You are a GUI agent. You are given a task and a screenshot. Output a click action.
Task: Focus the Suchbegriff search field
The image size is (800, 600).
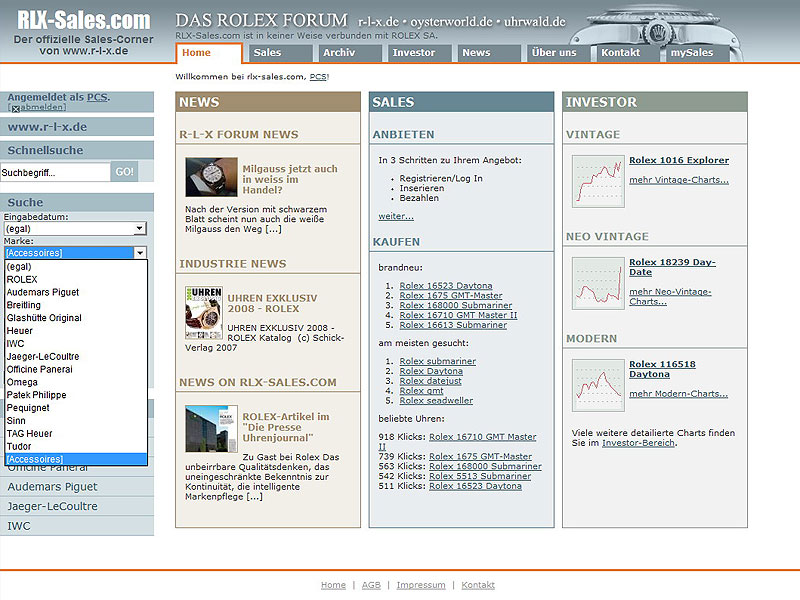55,172
